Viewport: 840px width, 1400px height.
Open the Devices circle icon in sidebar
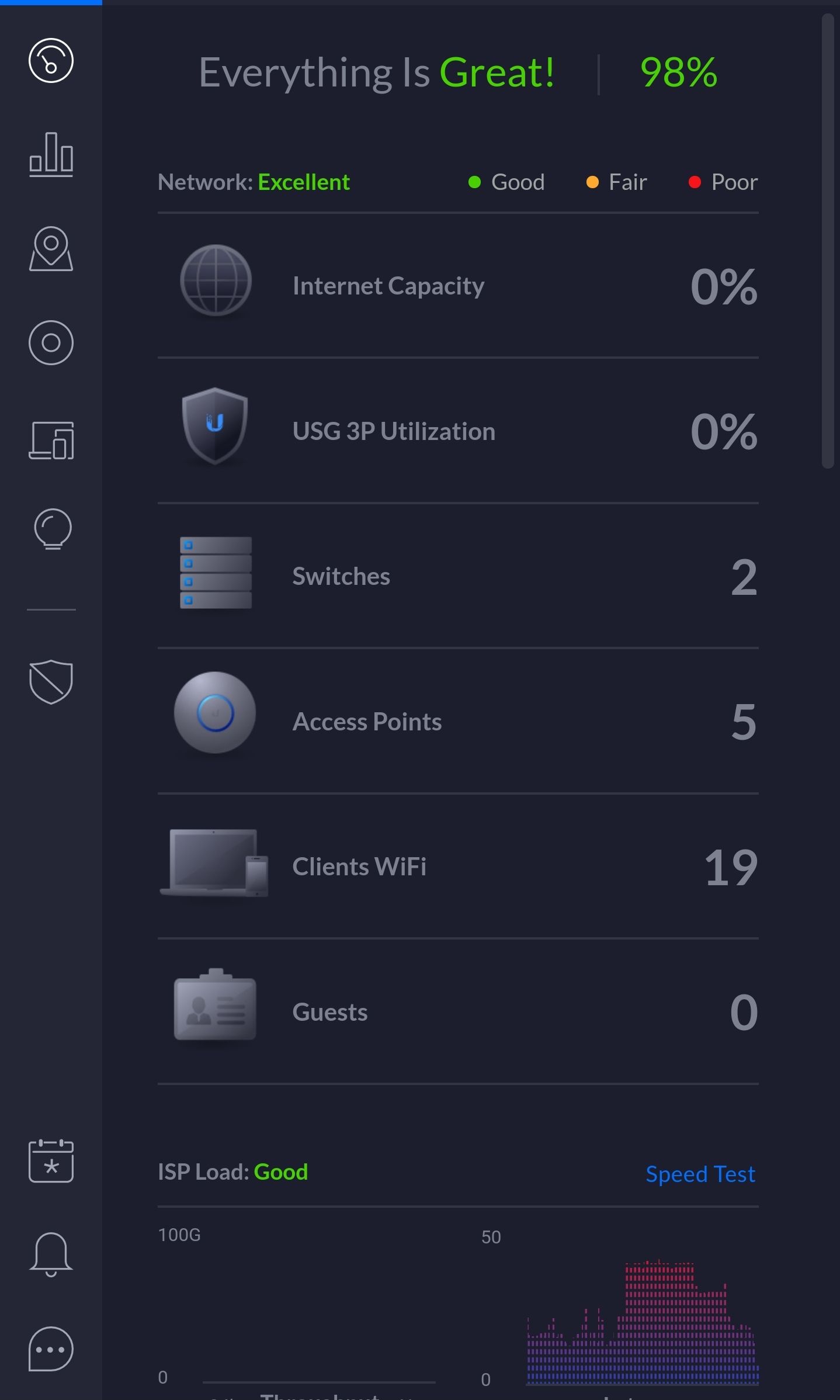51,343
